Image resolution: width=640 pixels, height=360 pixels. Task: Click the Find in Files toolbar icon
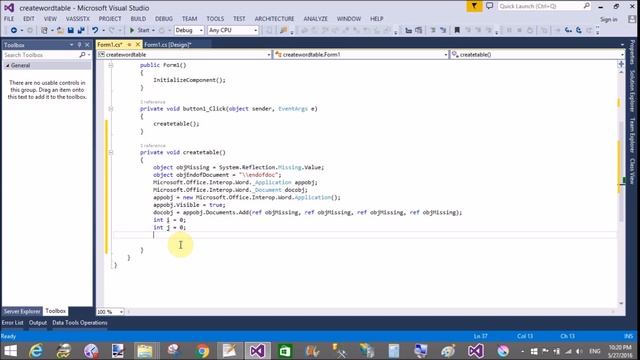pos(283,30)
